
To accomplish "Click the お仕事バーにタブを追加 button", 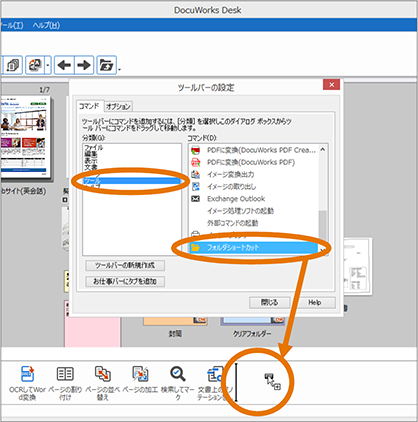I will pyautogui.click(x=125, y=281).
